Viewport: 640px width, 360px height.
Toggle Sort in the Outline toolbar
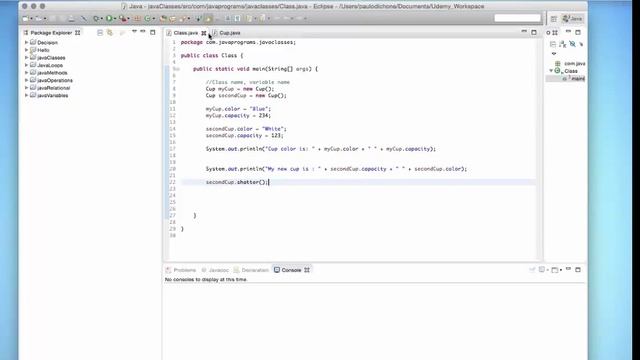click(562, 44)
